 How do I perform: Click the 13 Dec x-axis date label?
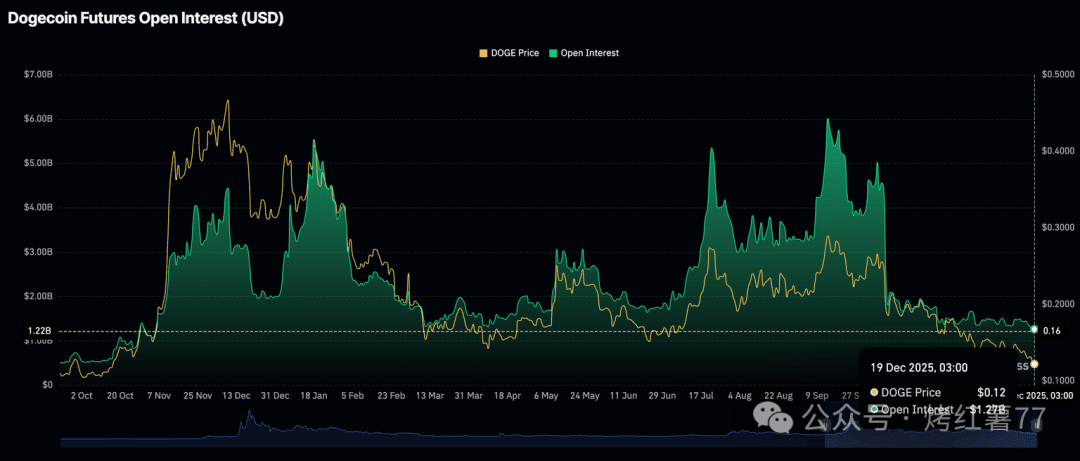coord(236,396)
